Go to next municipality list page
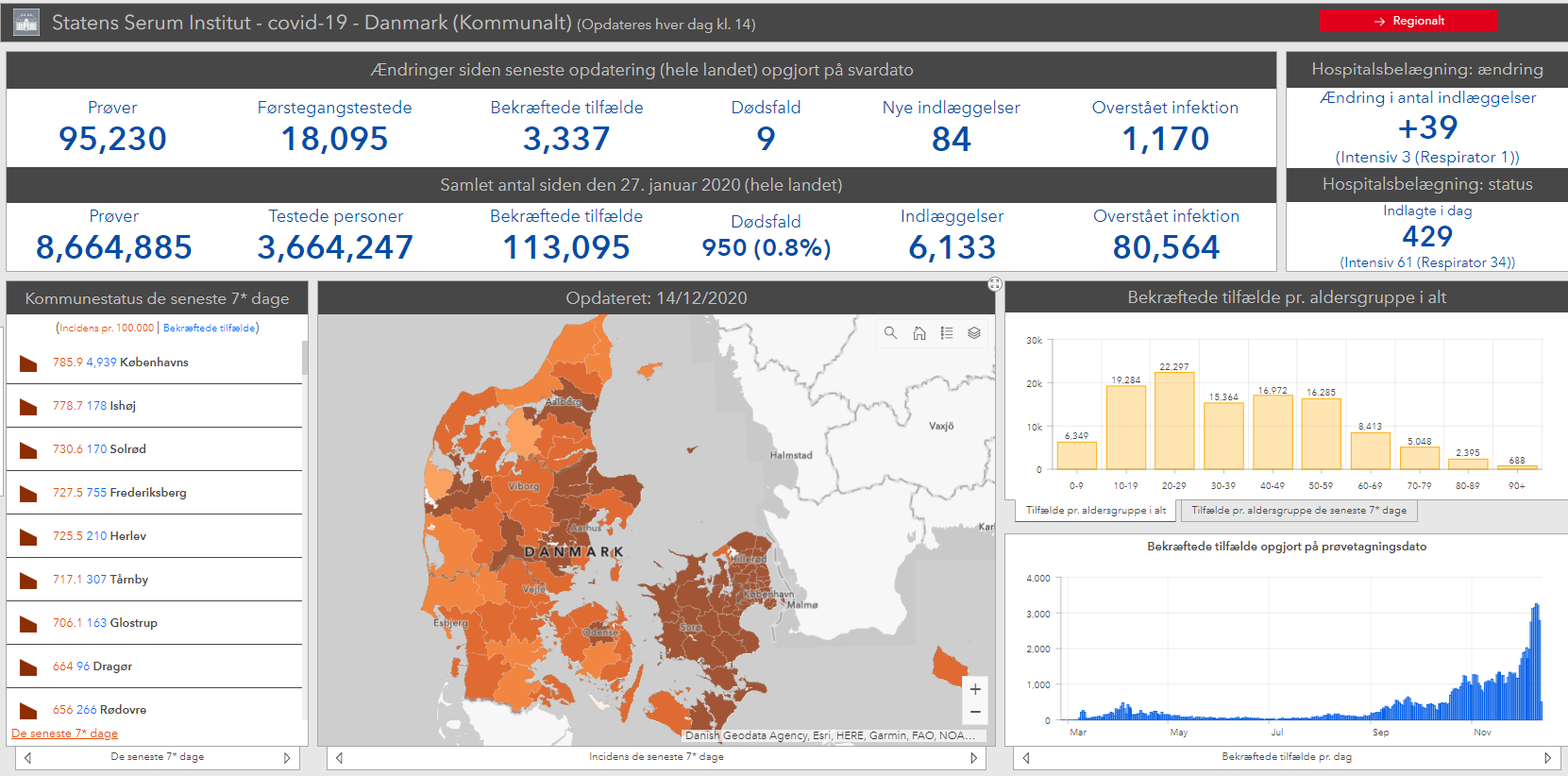Viewport: 1568px width, 776px height. (287, 758)
